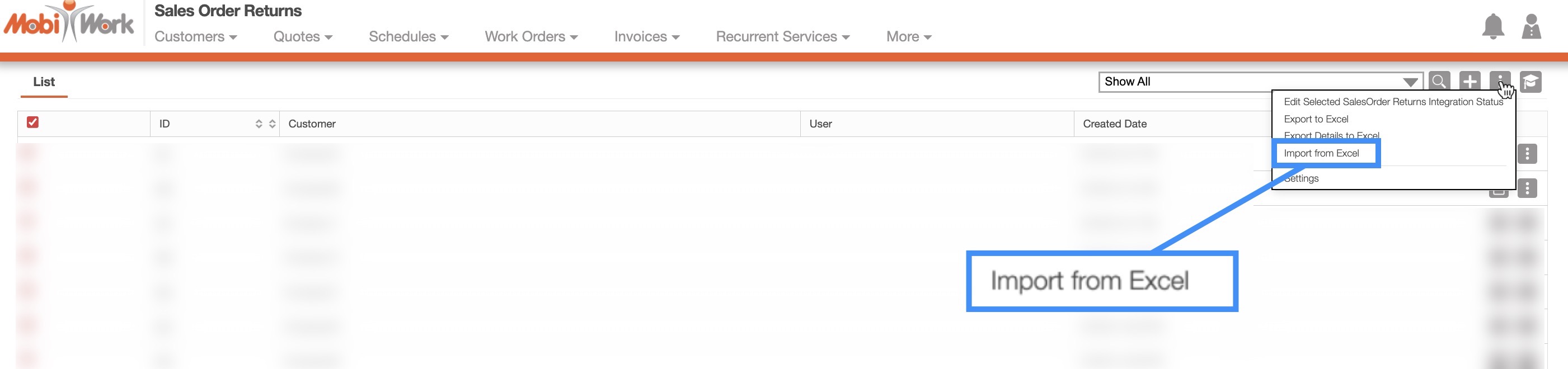The width and height of the screenshot is (1568, 369).
Task: Click the search magnifier icon
Action: [x=1439, y=82]
